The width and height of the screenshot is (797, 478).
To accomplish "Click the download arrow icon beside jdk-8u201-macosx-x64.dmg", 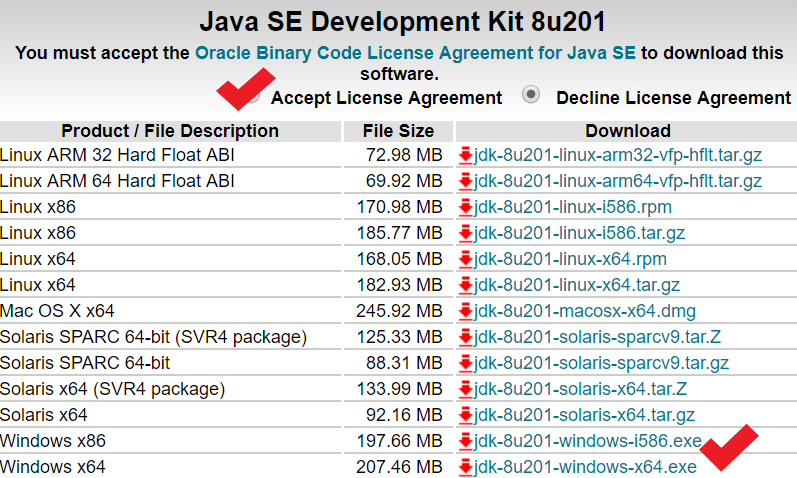I will (466, 311).
